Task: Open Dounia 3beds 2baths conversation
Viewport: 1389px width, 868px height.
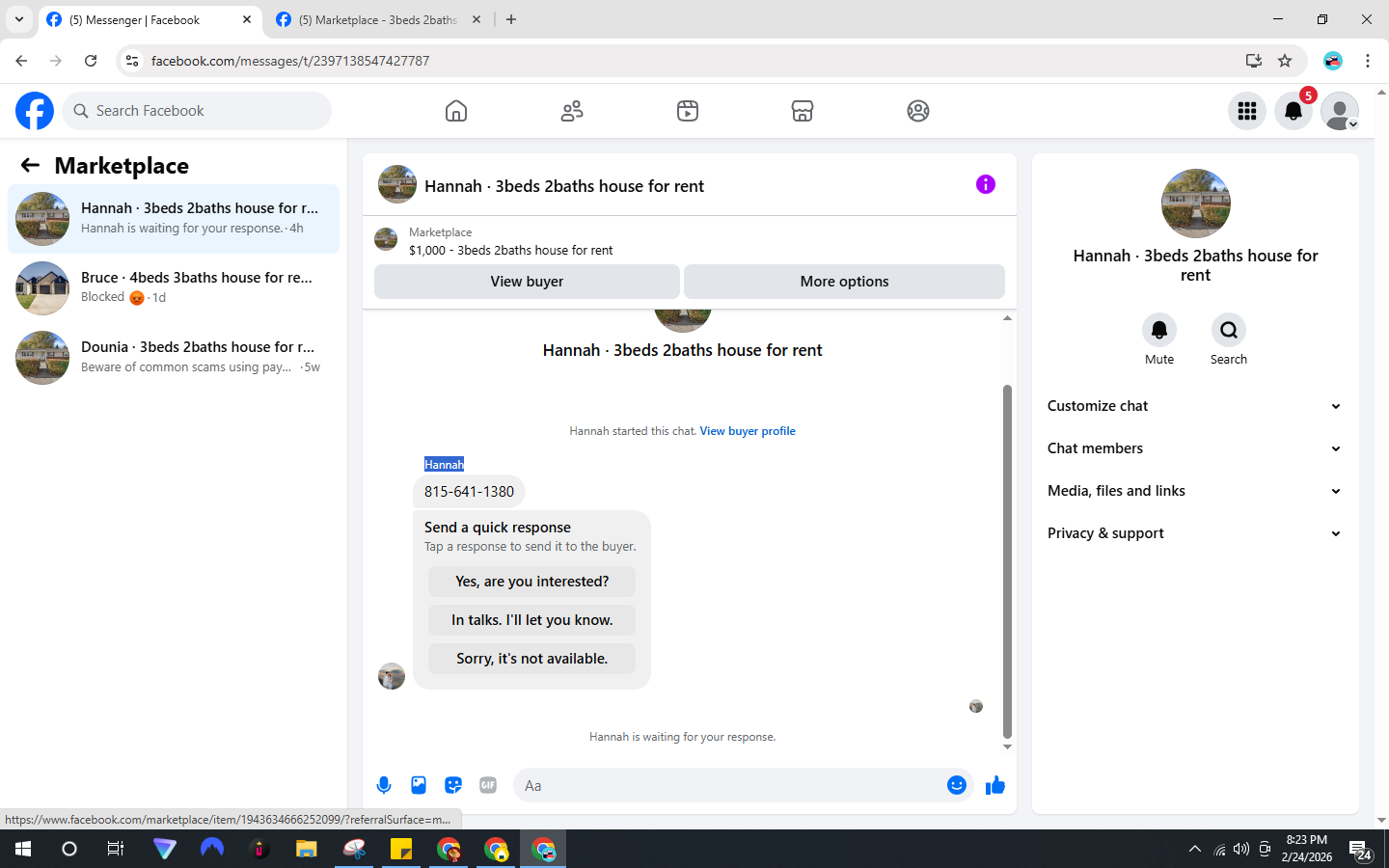Action: pyautogui.click(x=174, y=358)
